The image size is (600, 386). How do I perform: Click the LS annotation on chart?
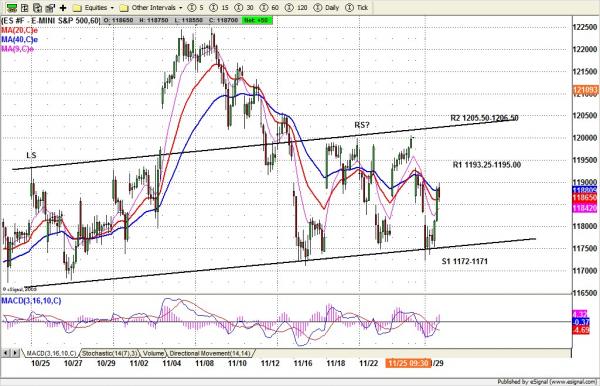[x=31, y=155]
